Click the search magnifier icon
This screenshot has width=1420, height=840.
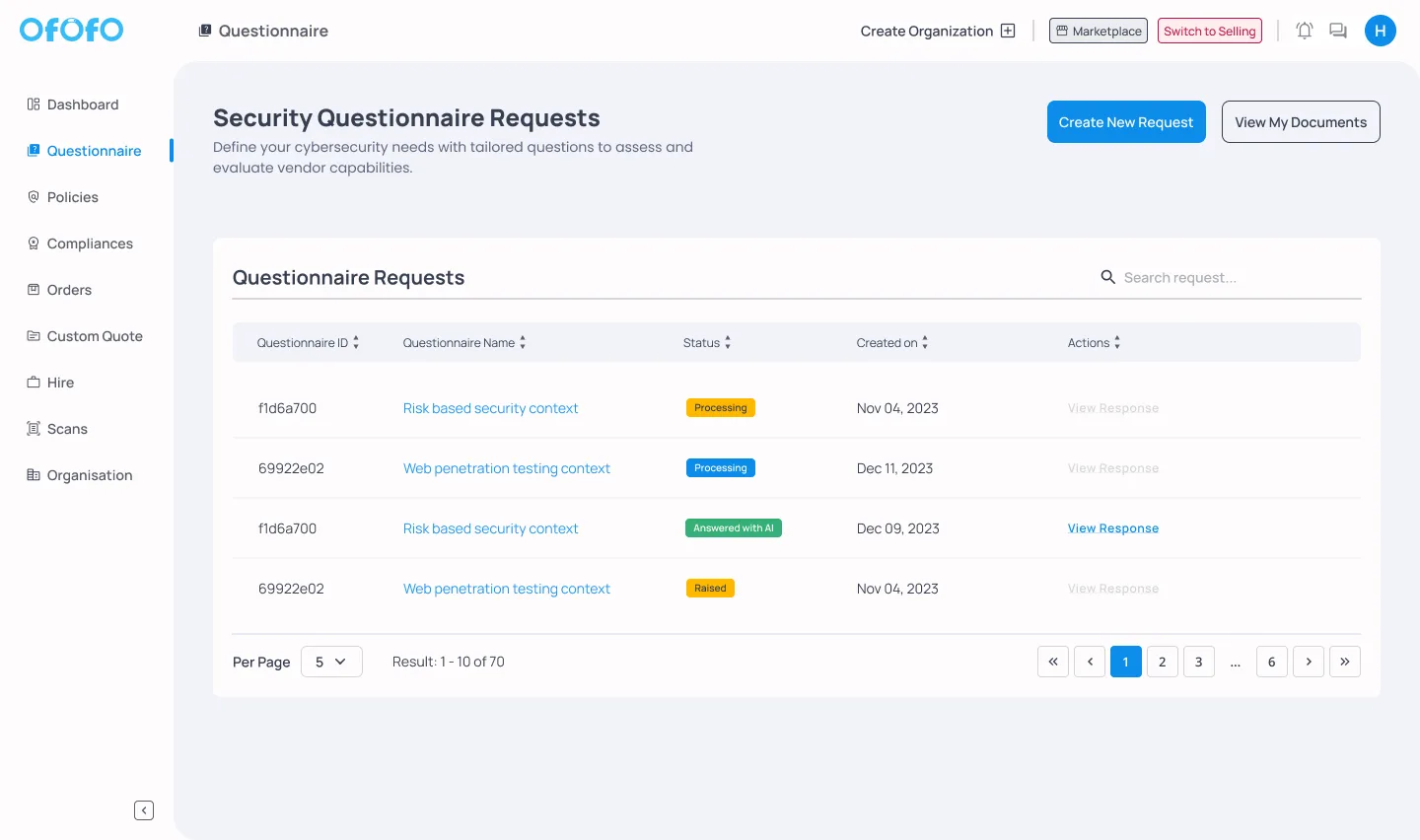pyautogui.click(x=1108, y=277)
